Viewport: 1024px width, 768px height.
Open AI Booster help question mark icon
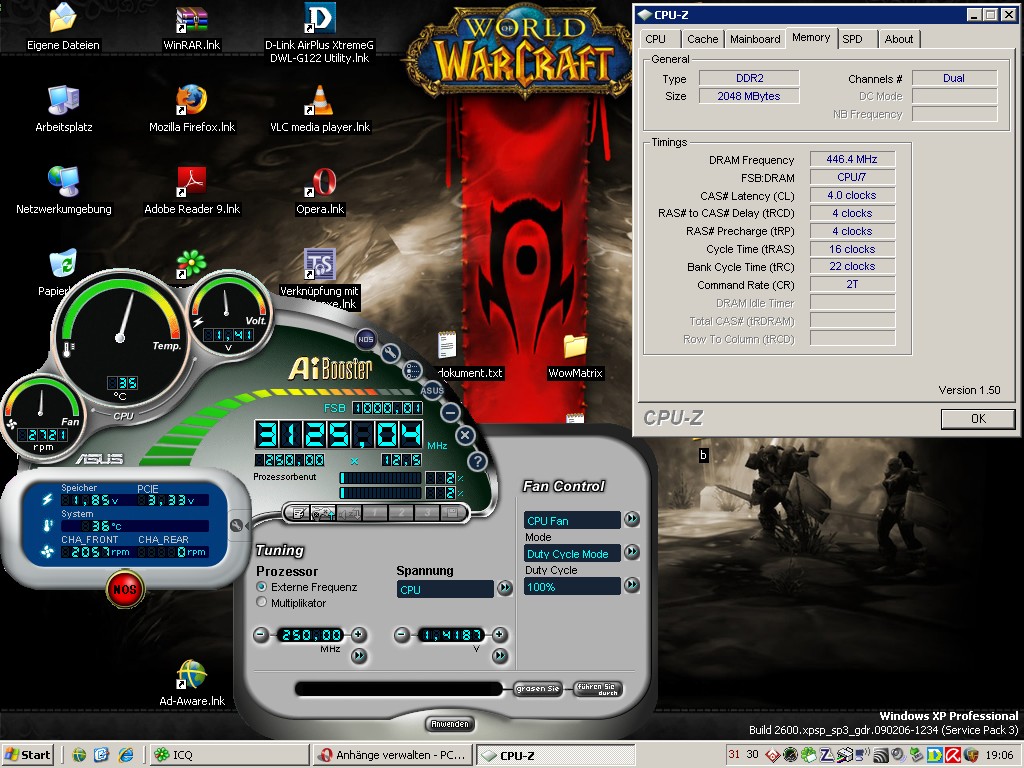tap(477, 461)
